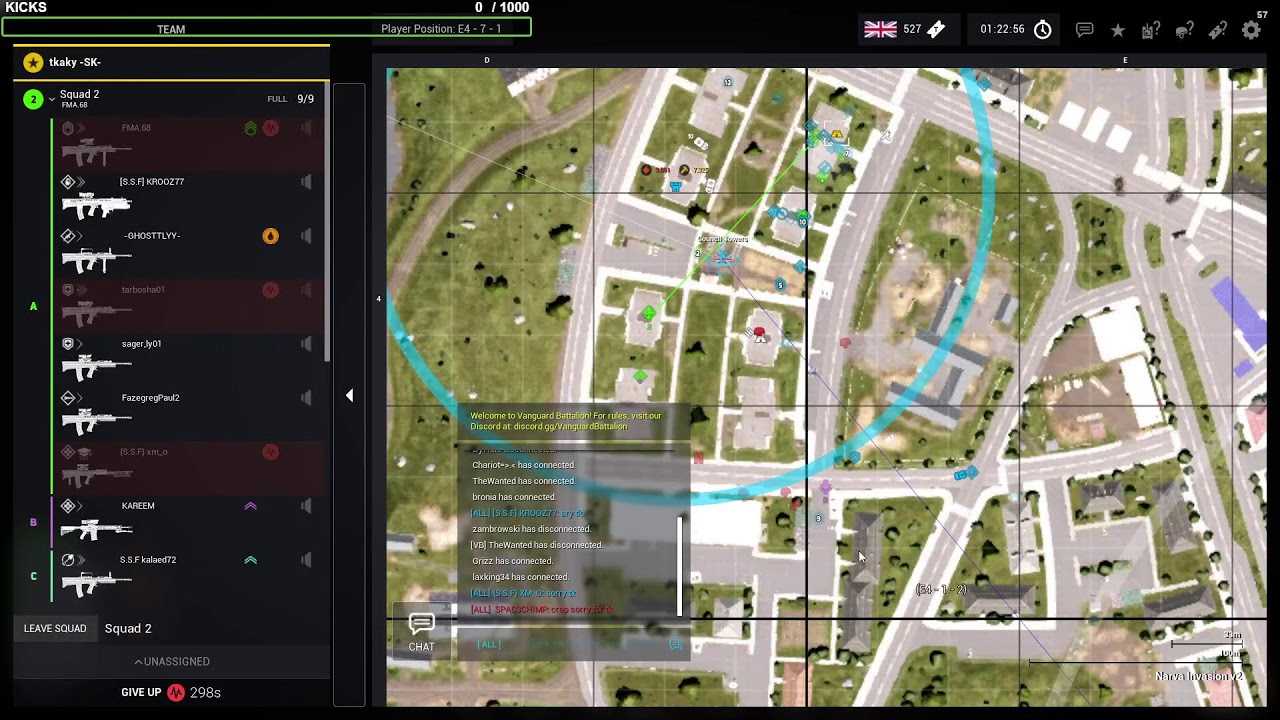Click the star favorites icon in top bar

pos(1118,30)
